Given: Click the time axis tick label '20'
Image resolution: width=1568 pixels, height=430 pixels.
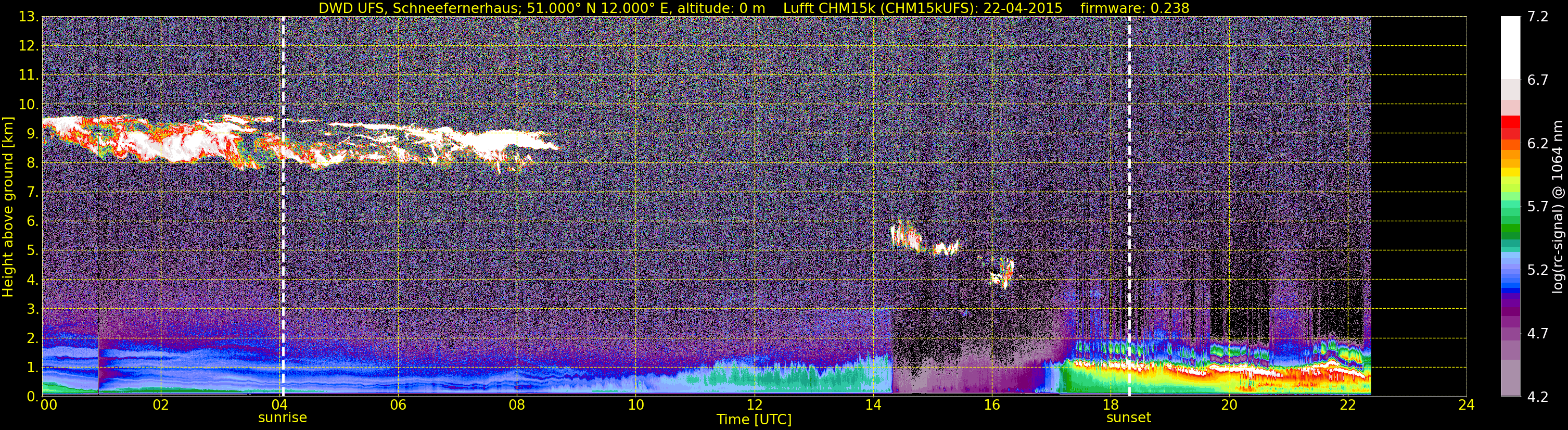Looking at the screenshot, I should point(1229,405).
